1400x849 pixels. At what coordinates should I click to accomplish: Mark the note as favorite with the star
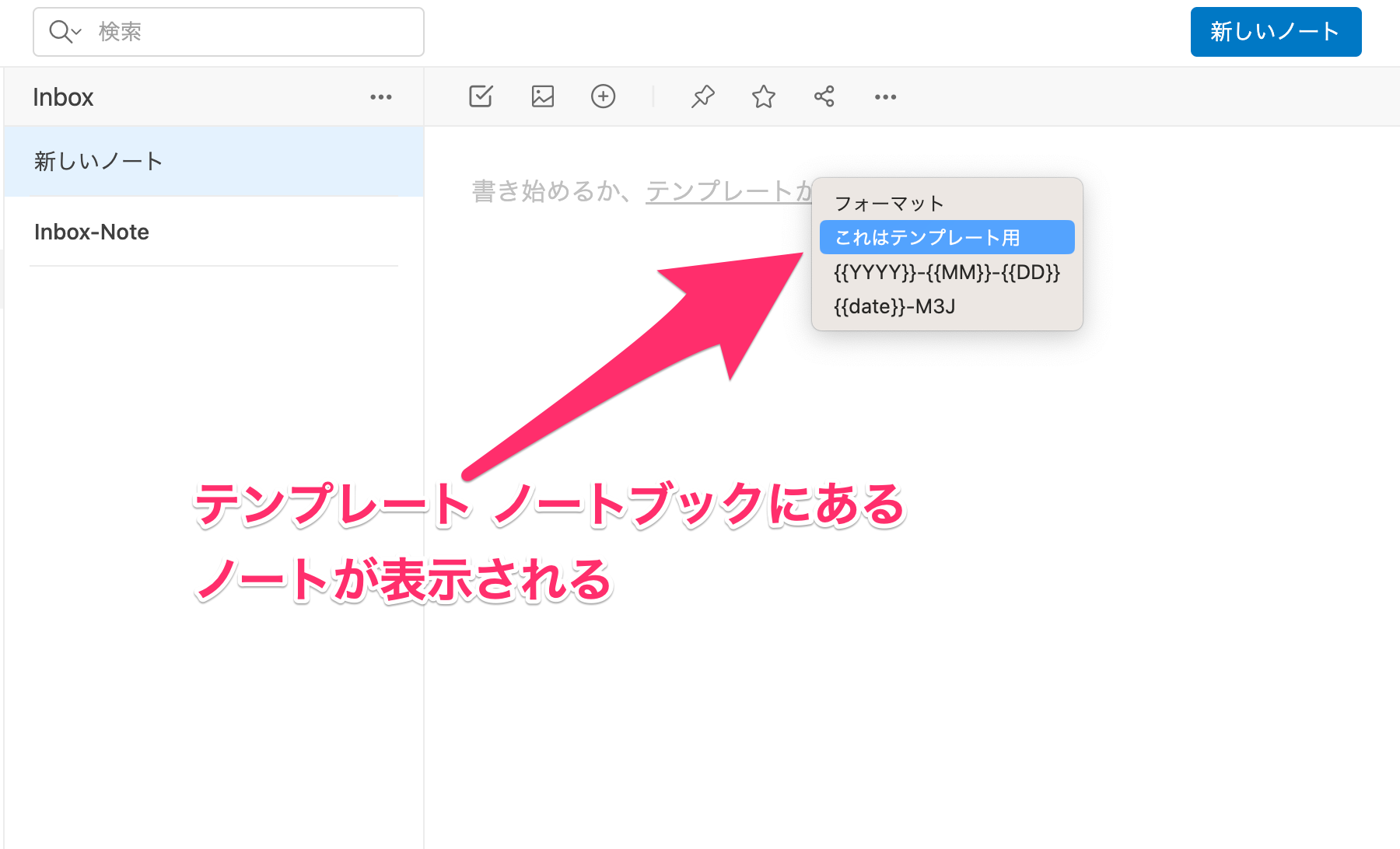763,96
